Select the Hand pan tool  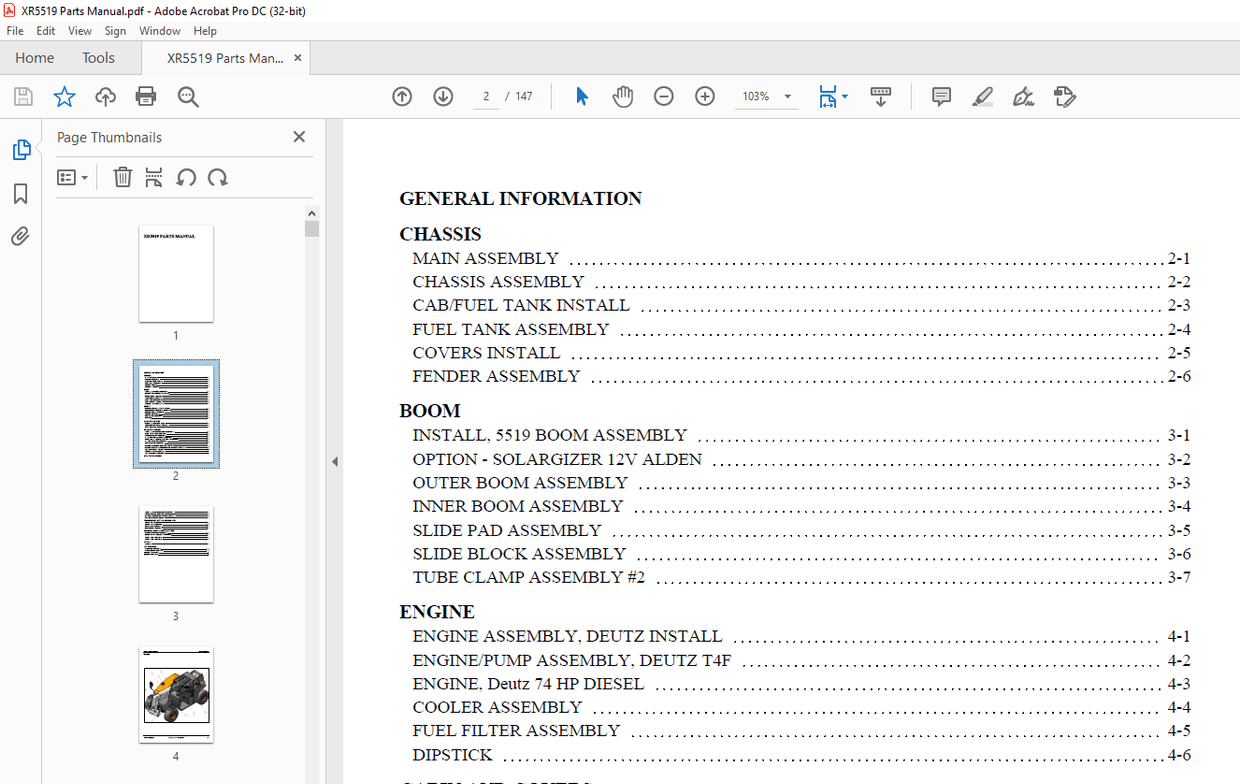[623, 97]
